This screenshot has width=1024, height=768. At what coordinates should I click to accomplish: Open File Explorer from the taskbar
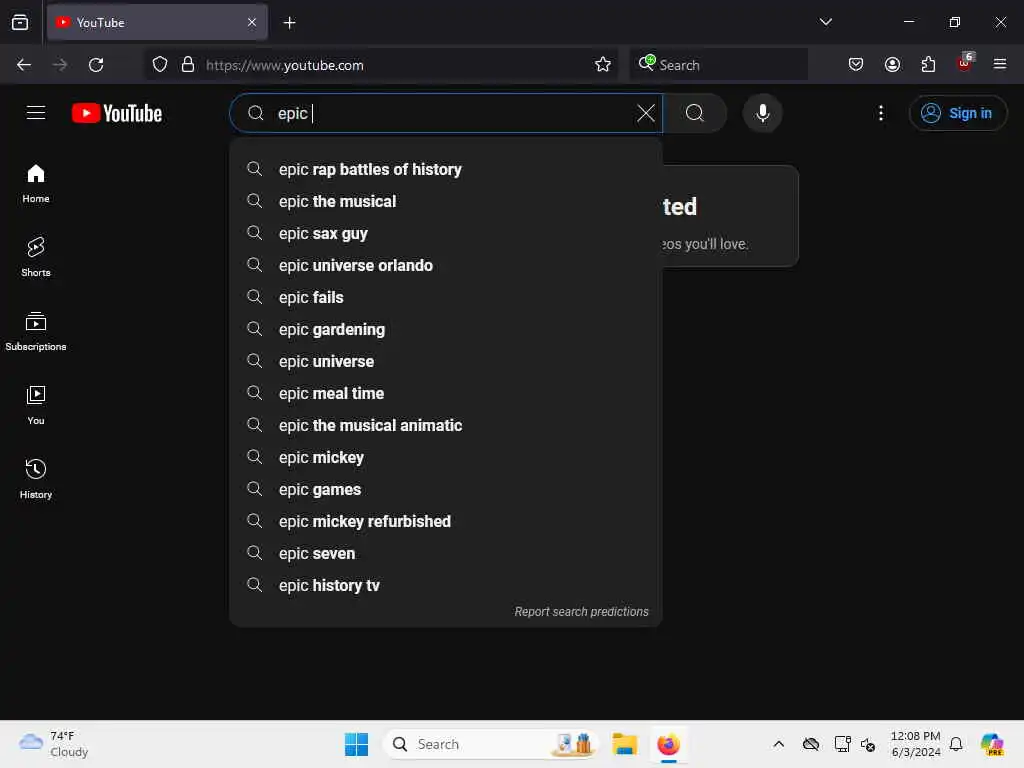(x=624, y=744)
